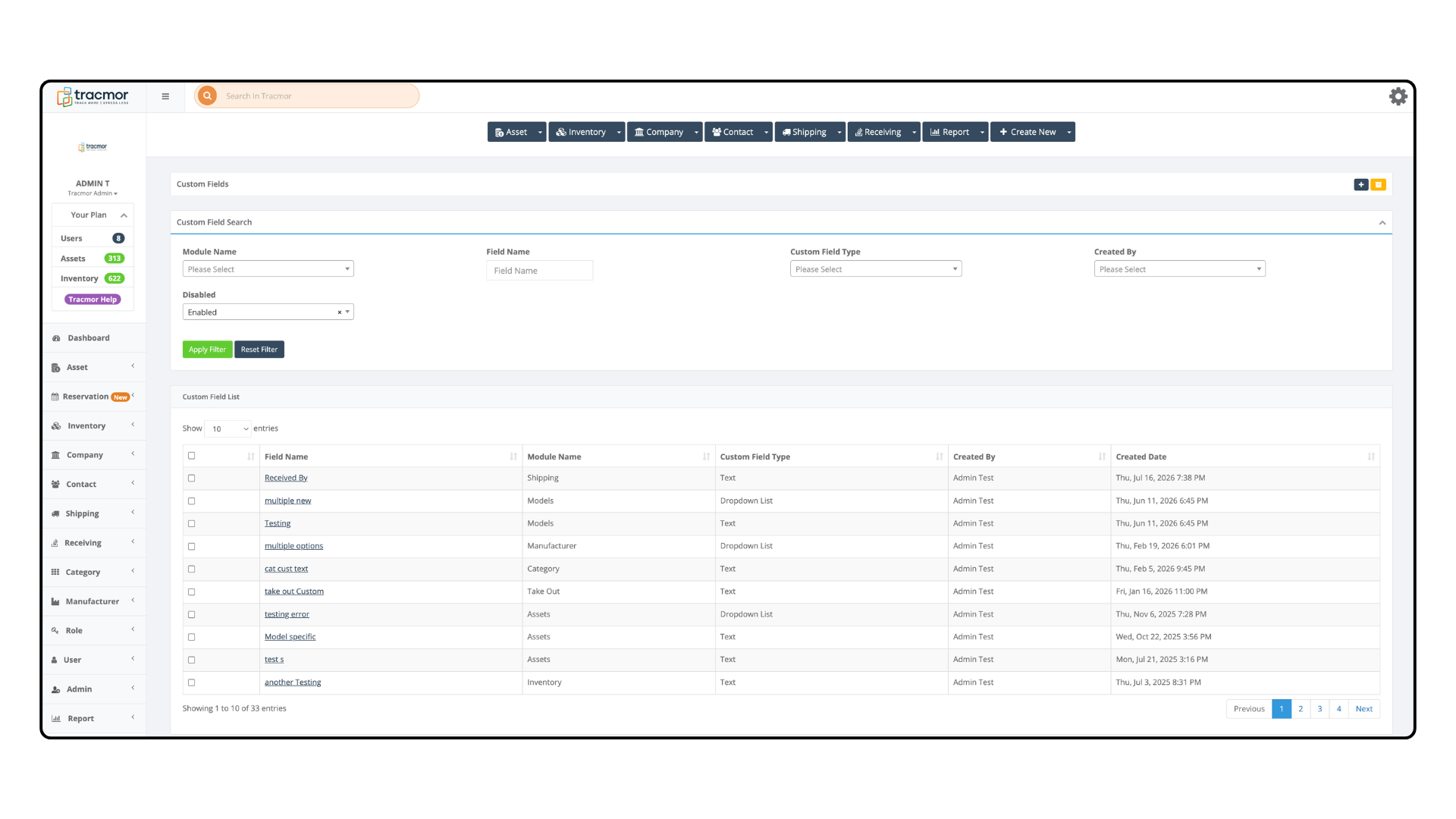Click the Inventory sidebar icon

pos(56,426)
